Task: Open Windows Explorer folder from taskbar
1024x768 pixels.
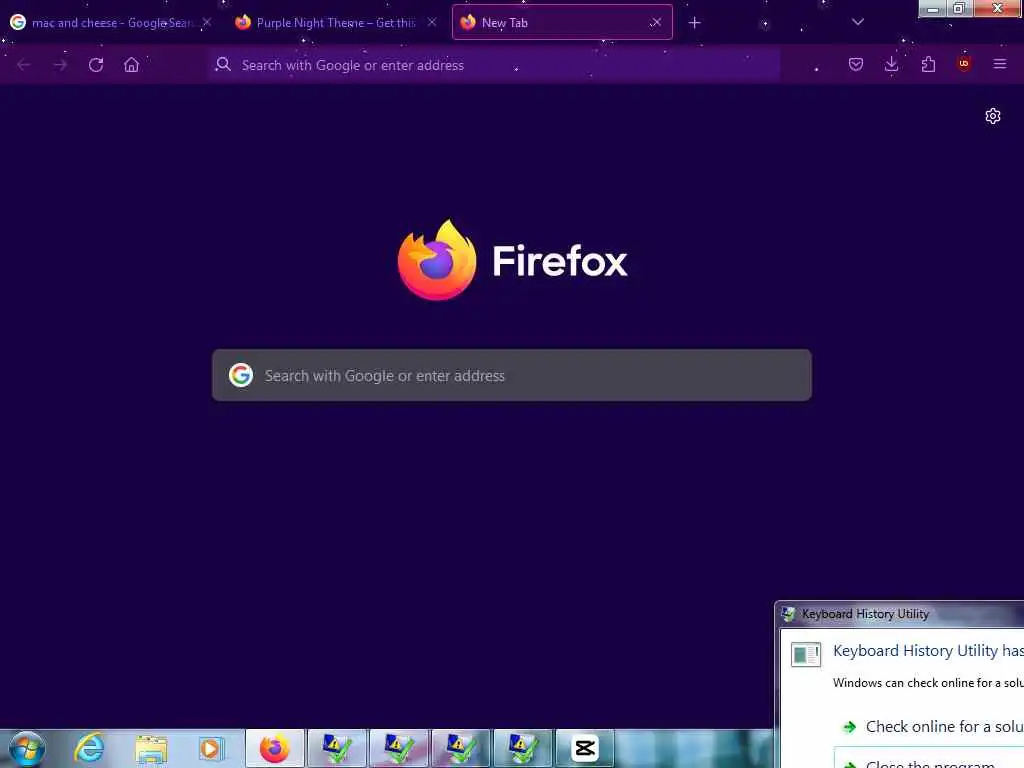Action: tap(151, 749)
